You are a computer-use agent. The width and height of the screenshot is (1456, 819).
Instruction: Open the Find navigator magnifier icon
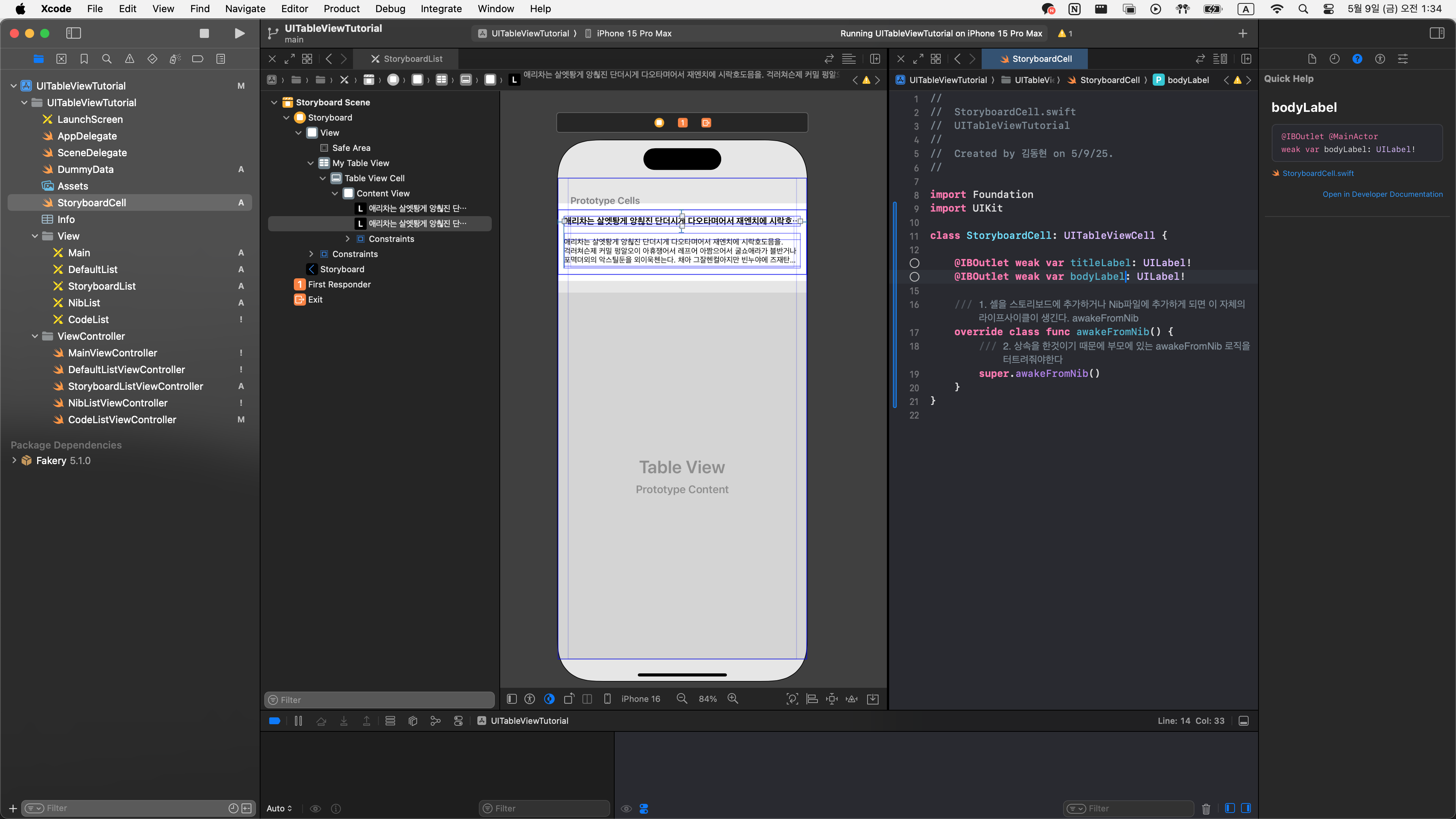pos(107,59)
